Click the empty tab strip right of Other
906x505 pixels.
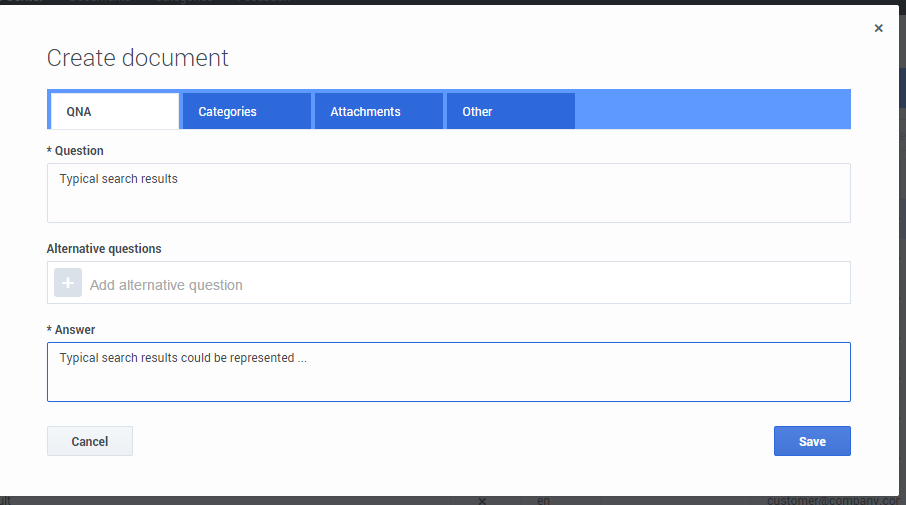tap(712, 112)
